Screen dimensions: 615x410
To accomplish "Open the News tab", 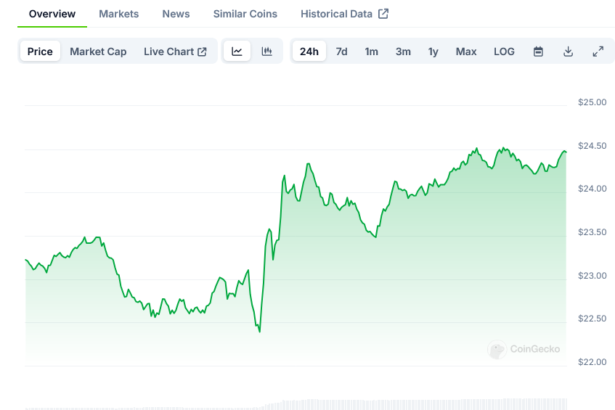I will point(175,14).
